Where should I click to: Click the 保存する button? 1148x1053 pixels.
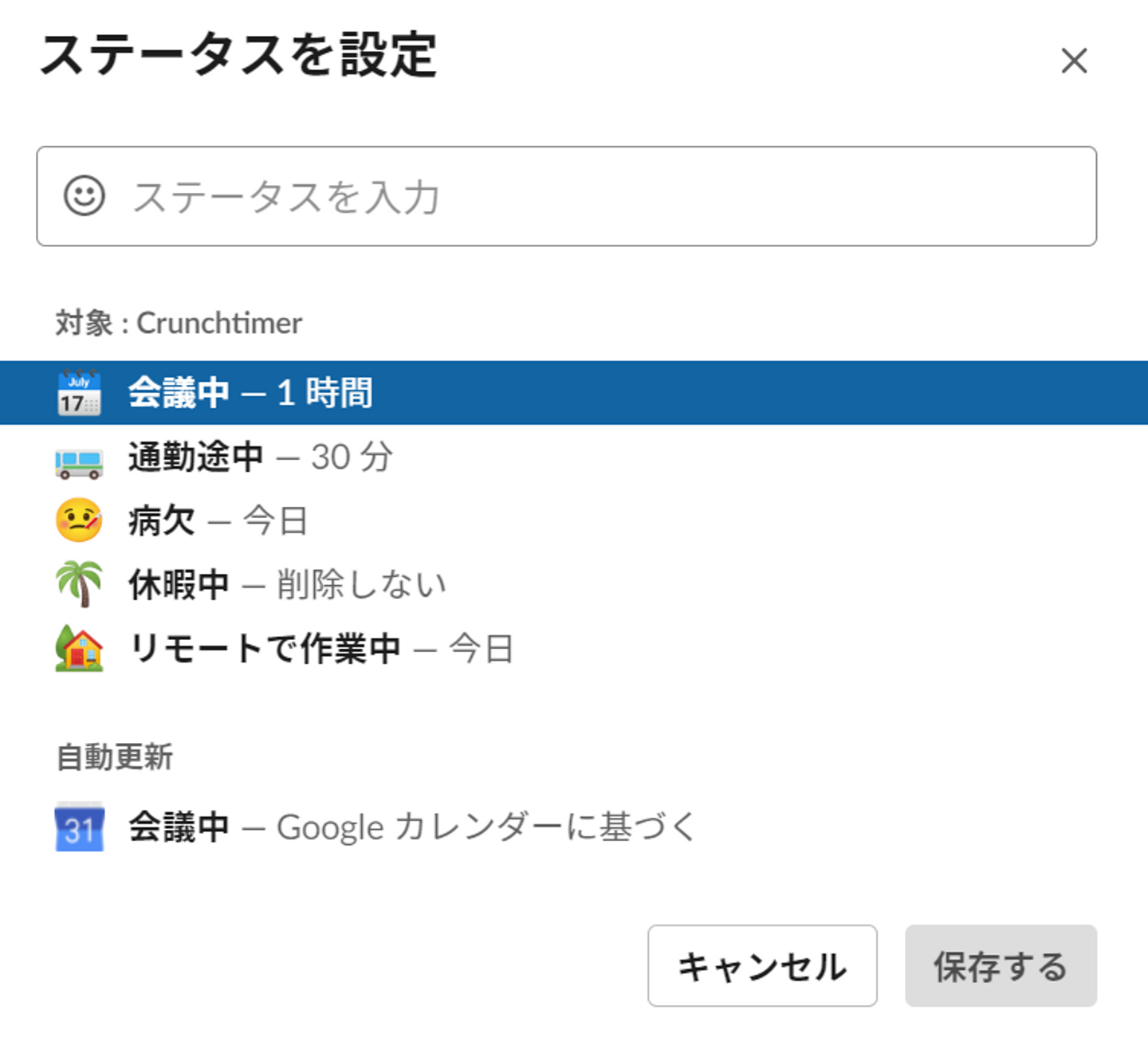[x=1001, y=965]
